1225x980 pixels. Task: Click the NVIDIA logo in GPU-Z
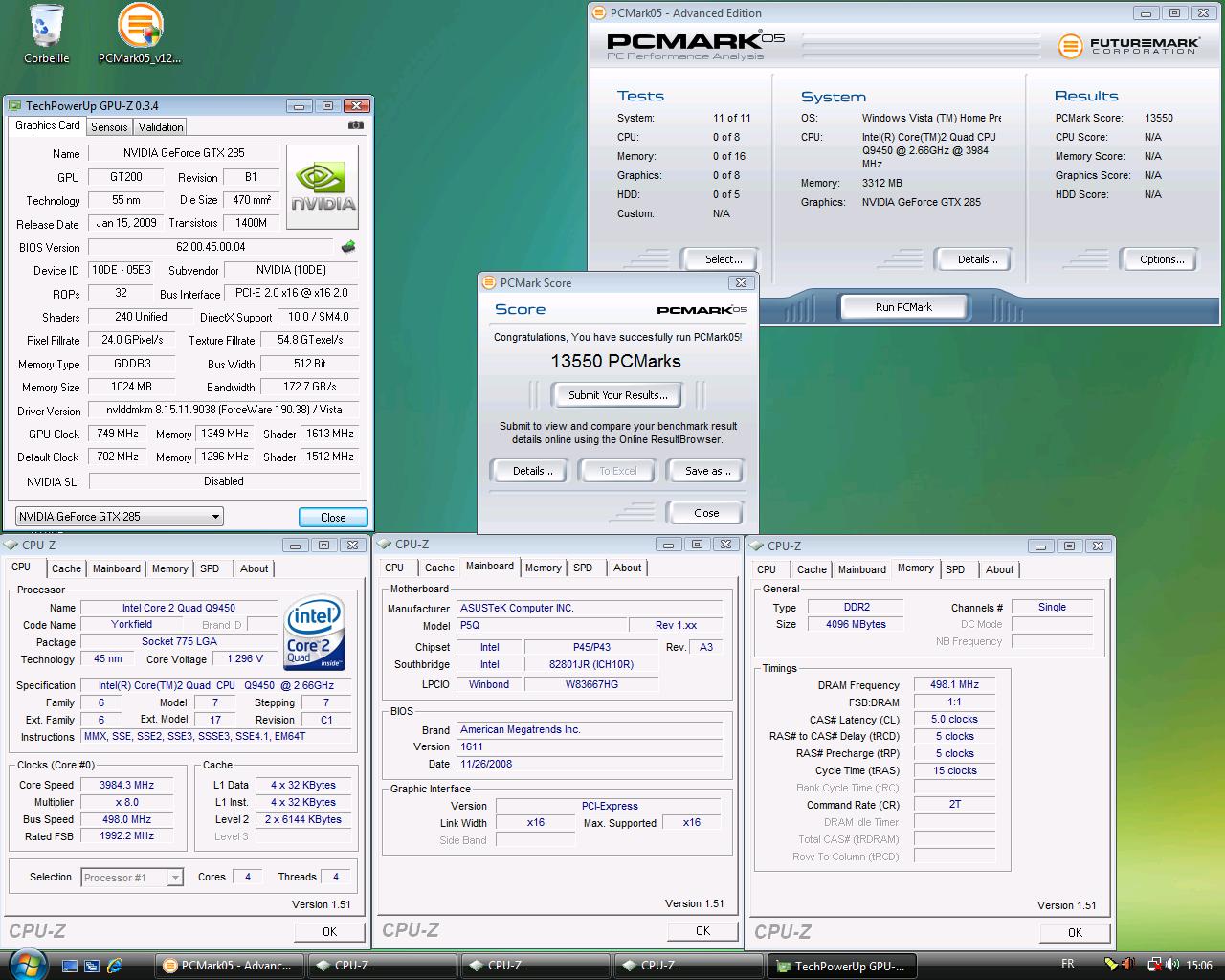point(323,188)
